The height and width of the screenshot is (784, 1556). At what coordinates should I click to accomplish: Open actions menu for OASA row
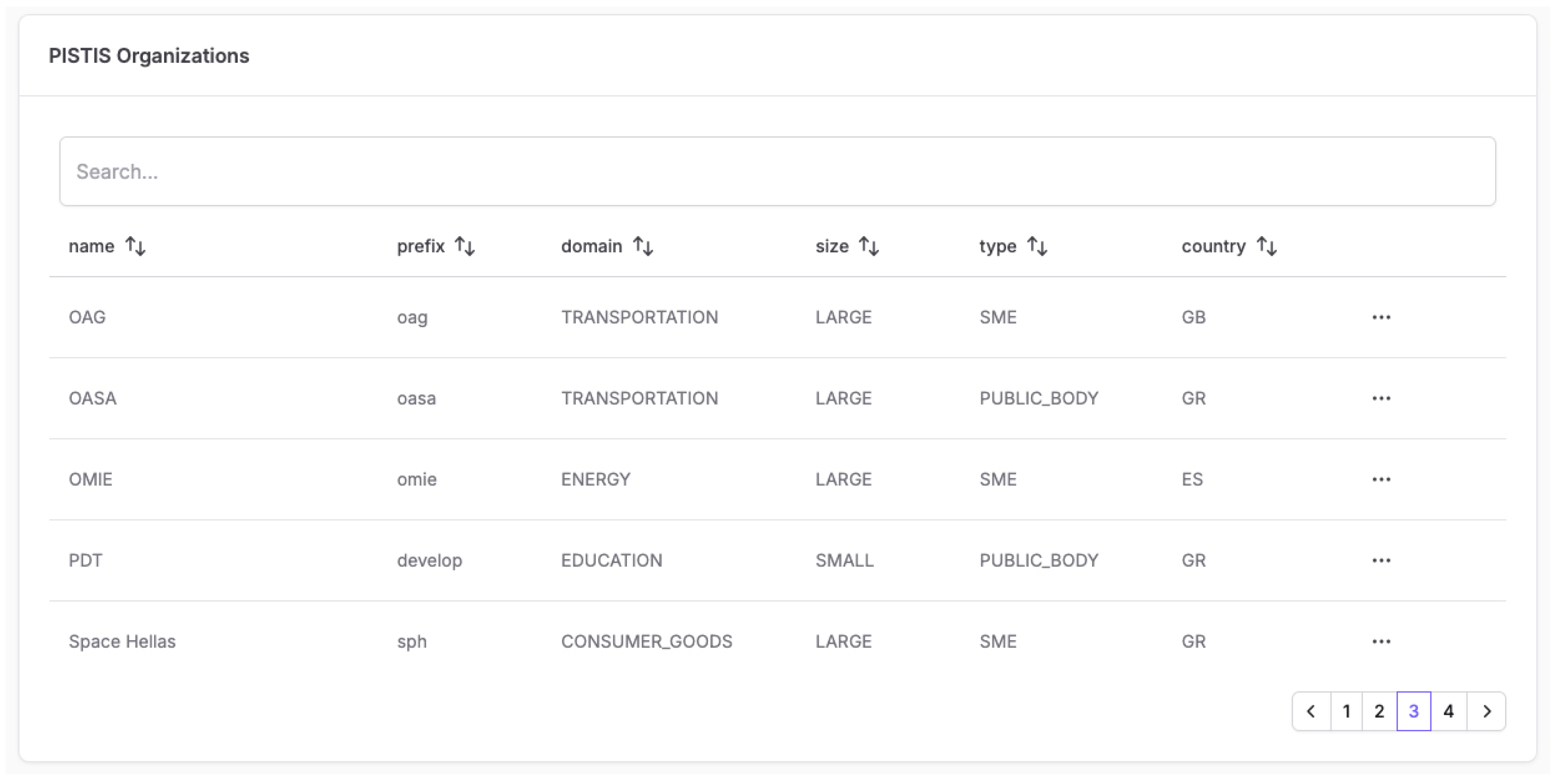point(1381,398)
